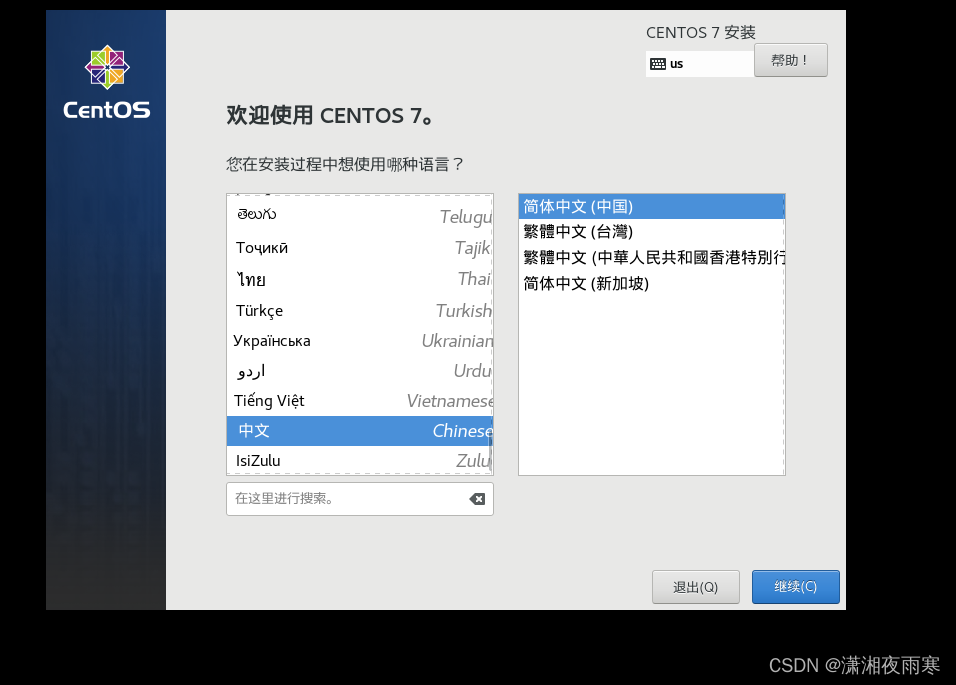This screenshot has width=956, height=685.
Task: Click the language list scrollbar
Action: (491, 451)
